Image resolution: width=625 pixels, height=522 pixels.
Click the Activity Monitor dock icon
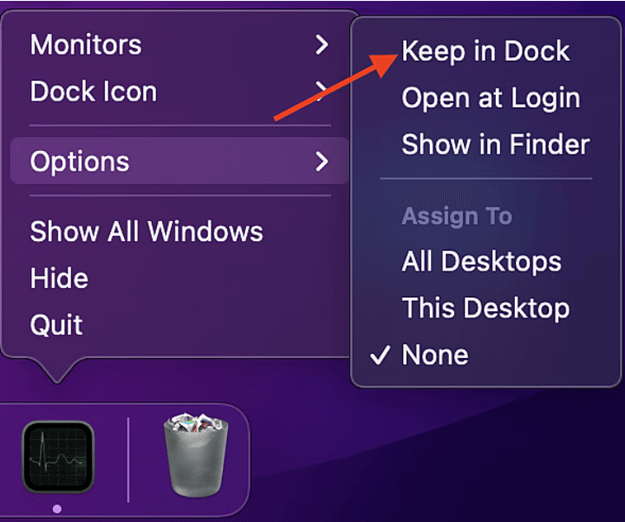pos(58,455)
